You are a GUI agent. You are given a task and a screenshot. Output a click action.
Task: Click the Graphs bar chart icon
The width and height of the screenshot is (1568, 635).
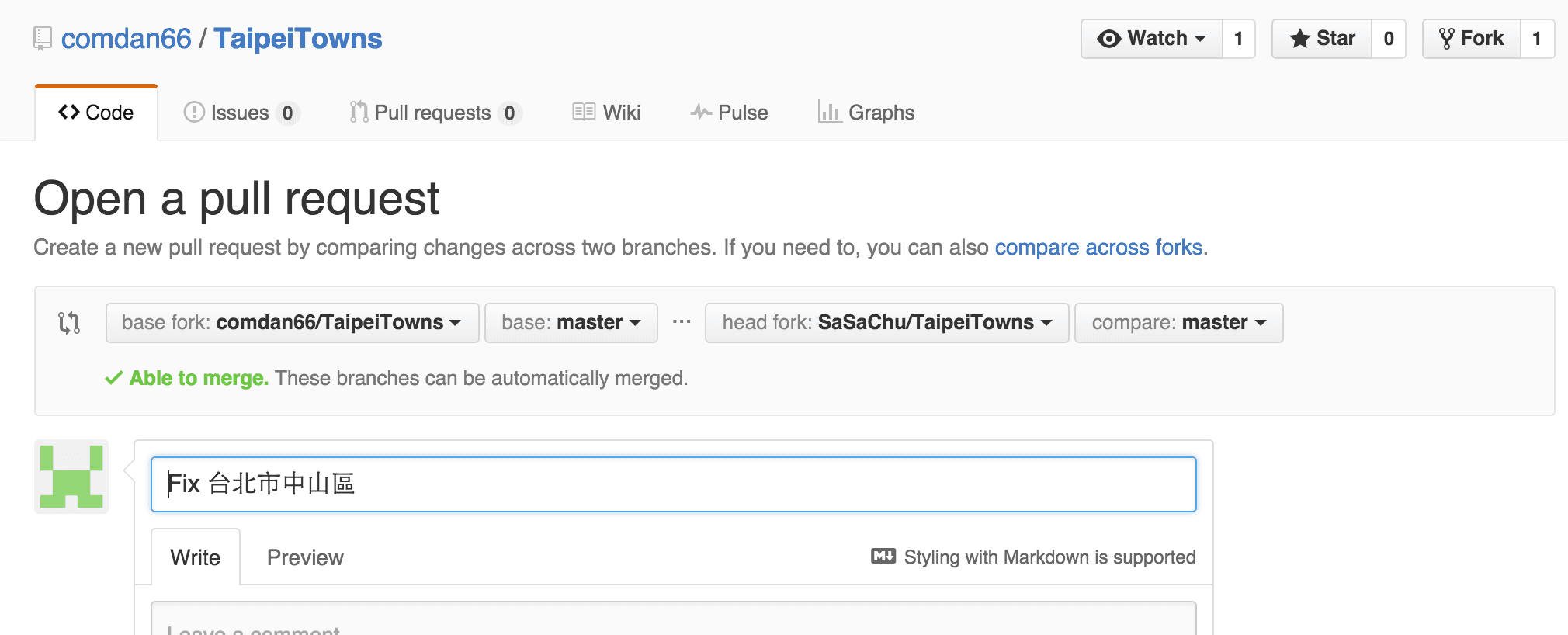830,113
